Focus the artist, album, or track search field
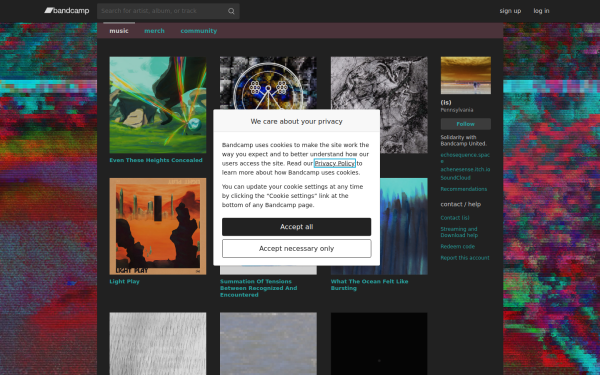 click(168, 11)
